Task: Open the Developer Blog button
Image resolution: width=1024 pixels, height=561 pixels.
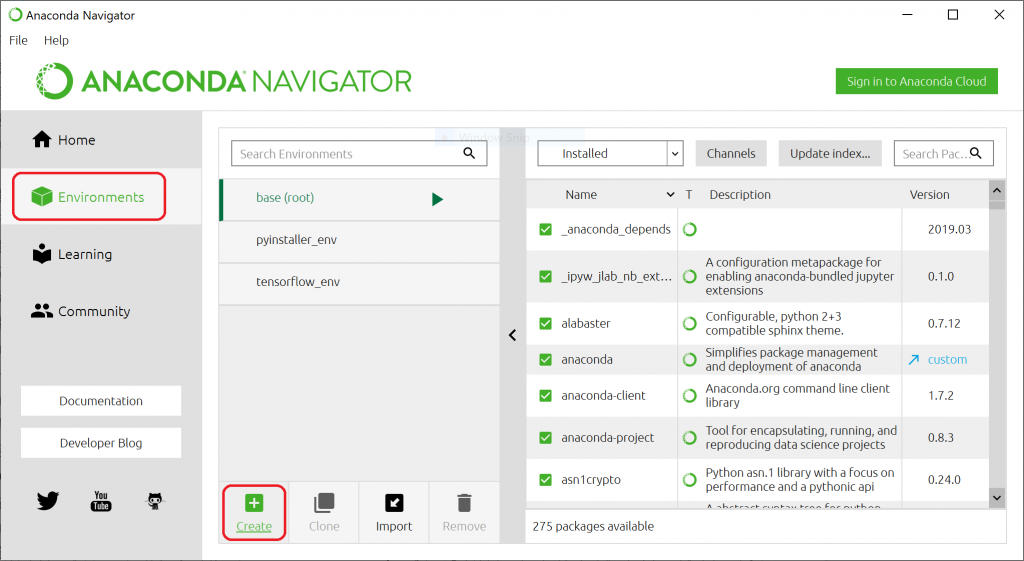Action: pyautogui.click(x=101, y=443)
